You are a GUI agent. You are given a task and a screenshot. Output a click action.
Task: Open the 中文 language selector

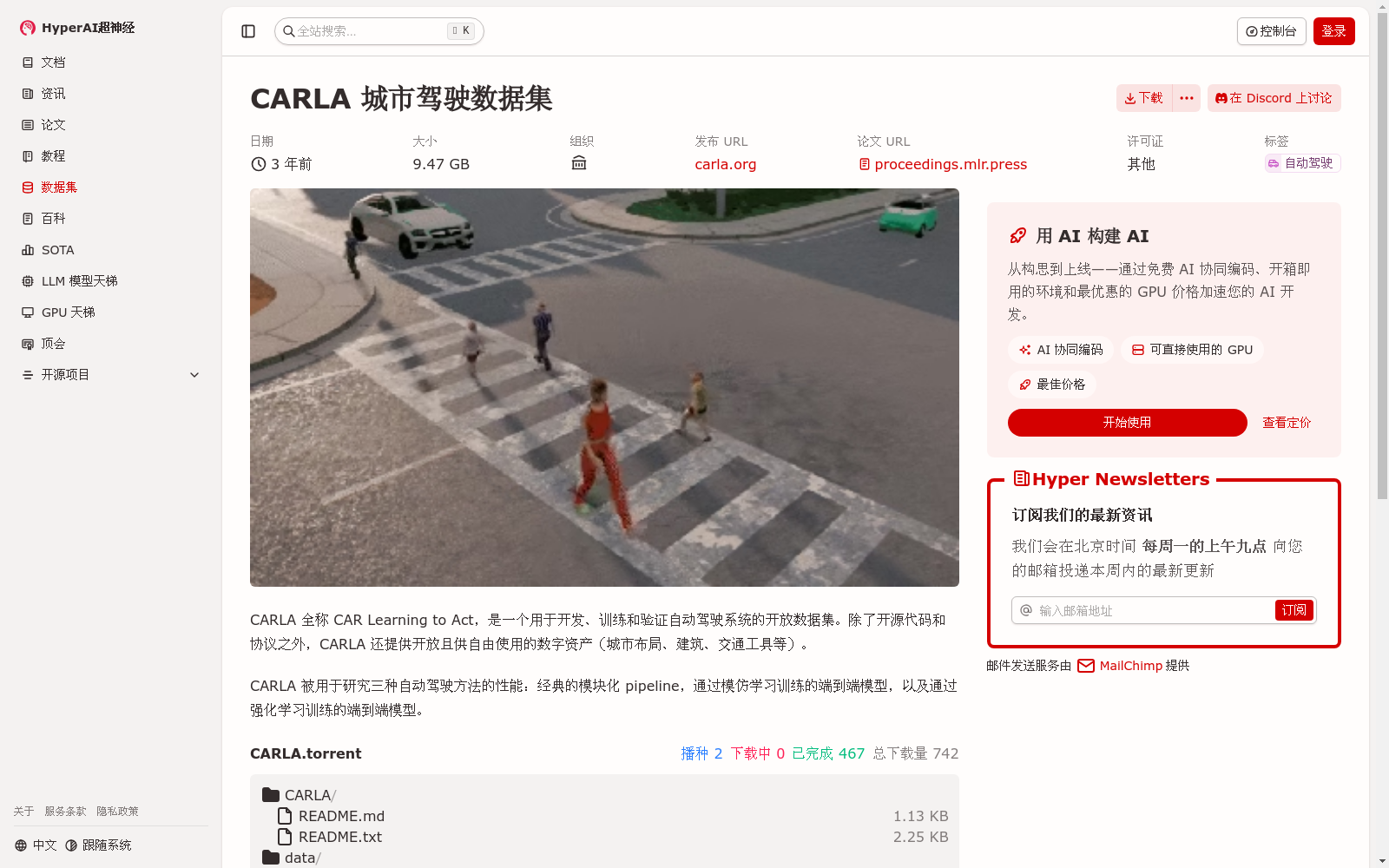pyautogui.click(x=36, y=845)
